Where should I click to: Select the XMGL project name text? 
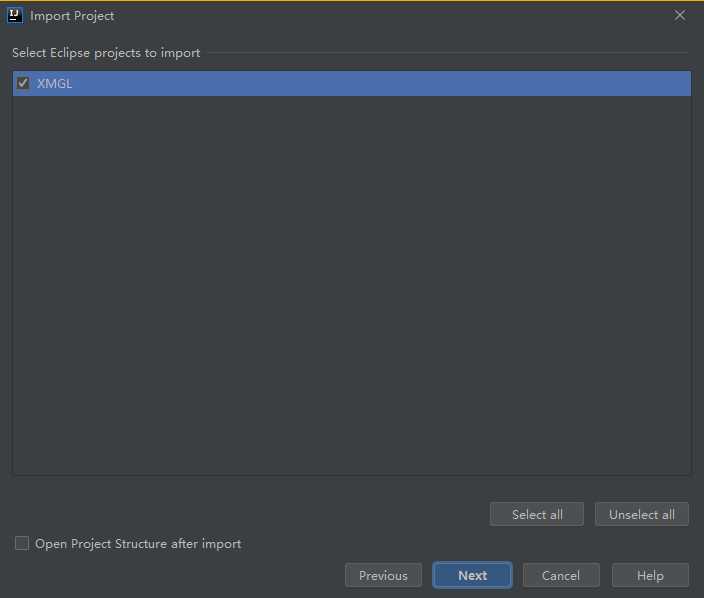tap(54, 84)
